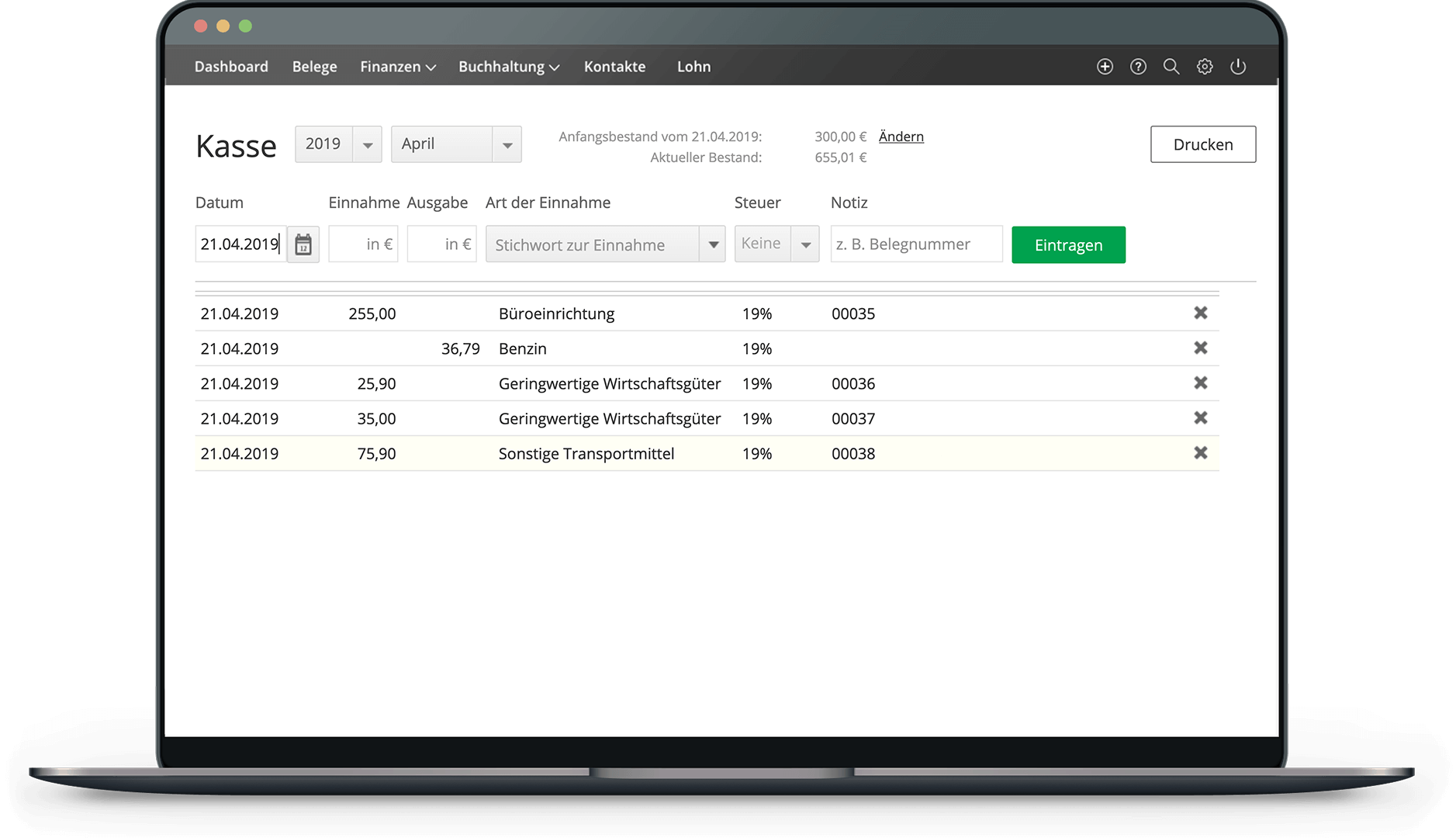1456x838 pixels.
Task: Open the Stichwort zur Einnahme dropdown
Action: [605, 244]
